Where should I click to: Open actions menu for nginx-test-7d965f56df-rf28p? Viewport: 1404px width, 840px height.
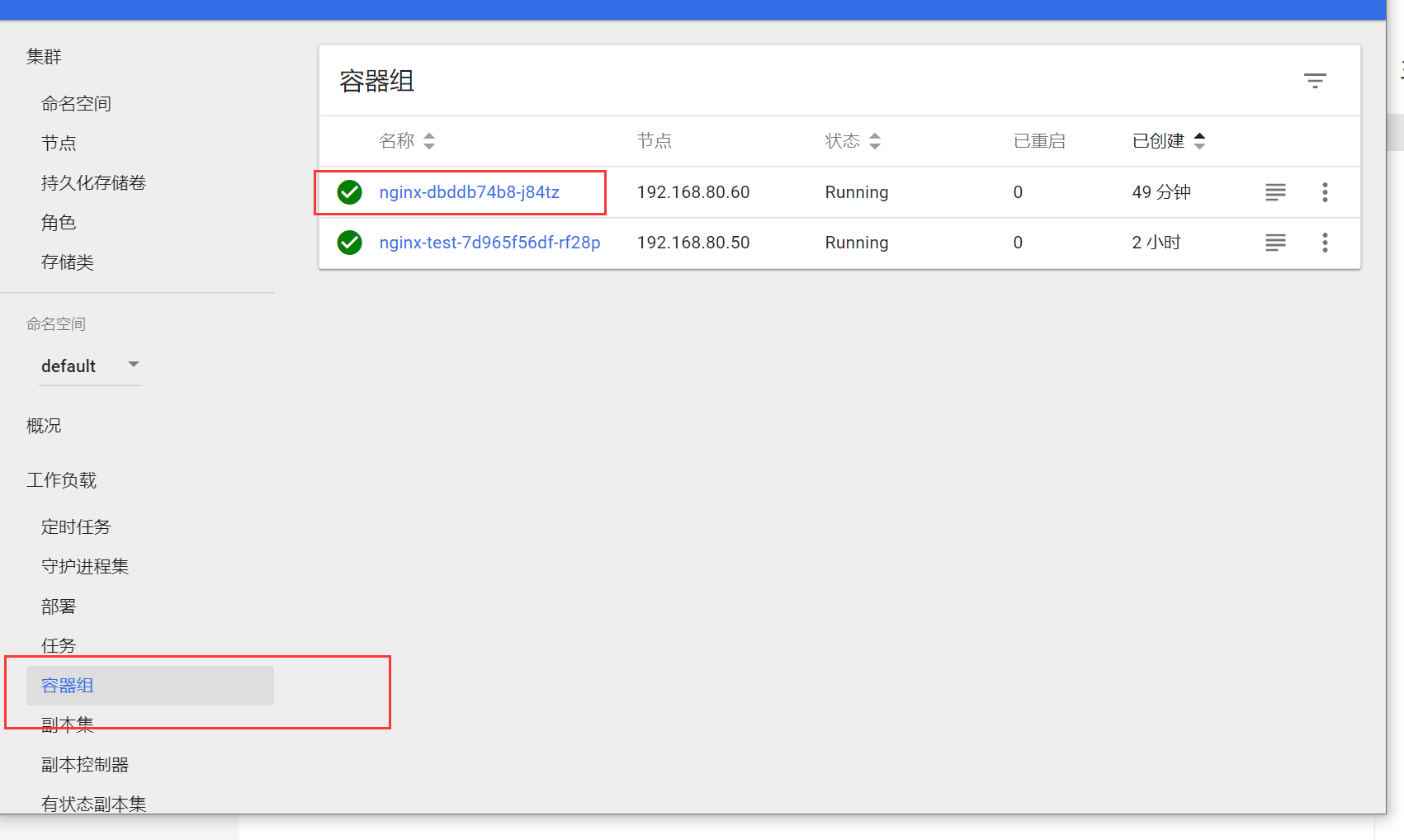[1325, 243]
